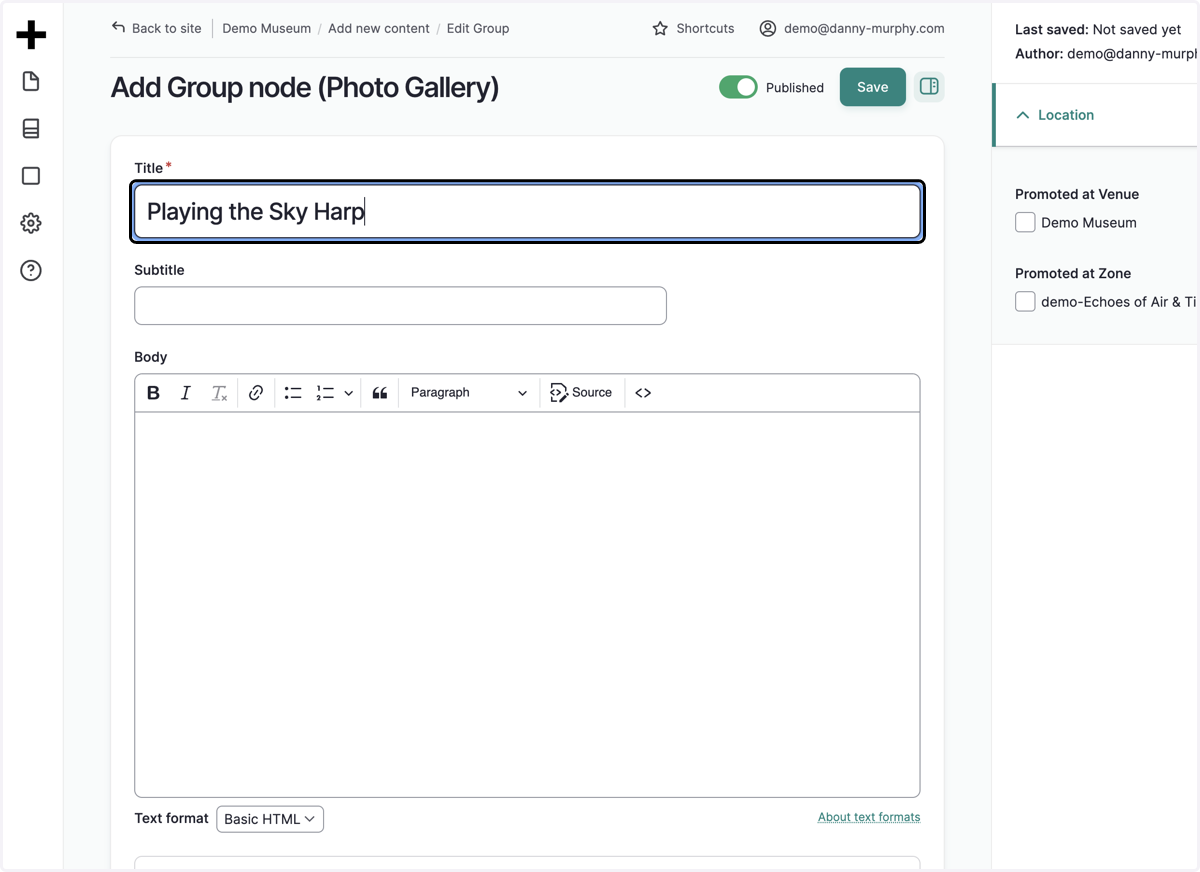The image size is (1200, 872).
Task: Apply italic formatting in Body editor
Action: (x=185, y=393)
